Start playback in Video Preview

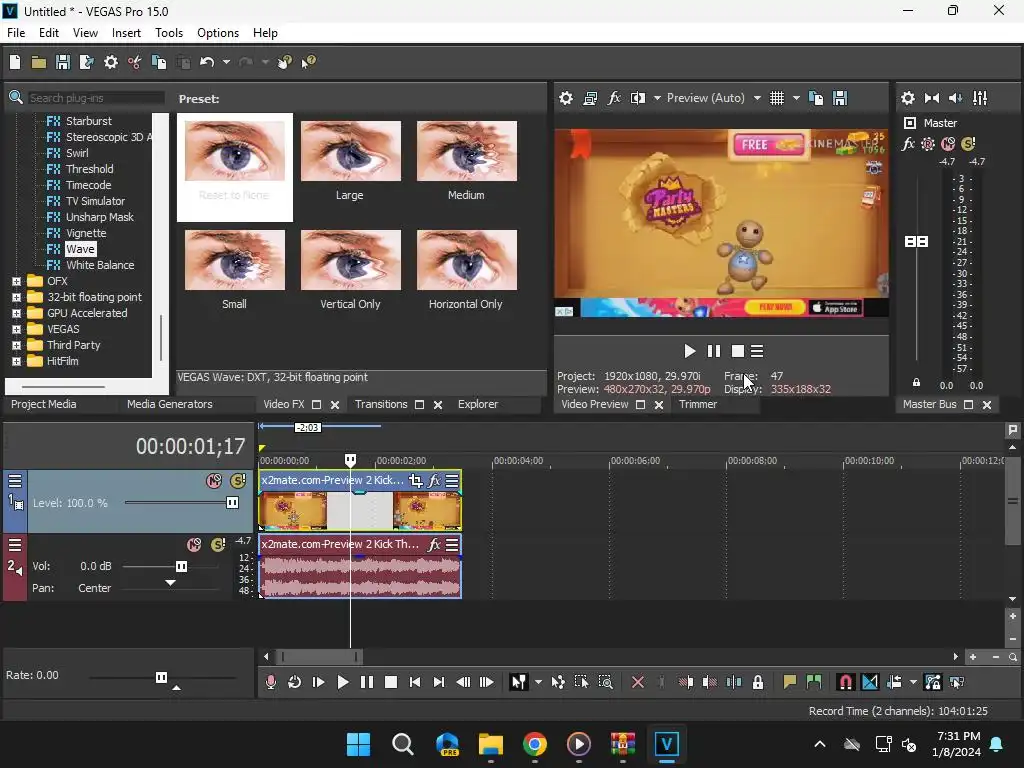point(689,351)
